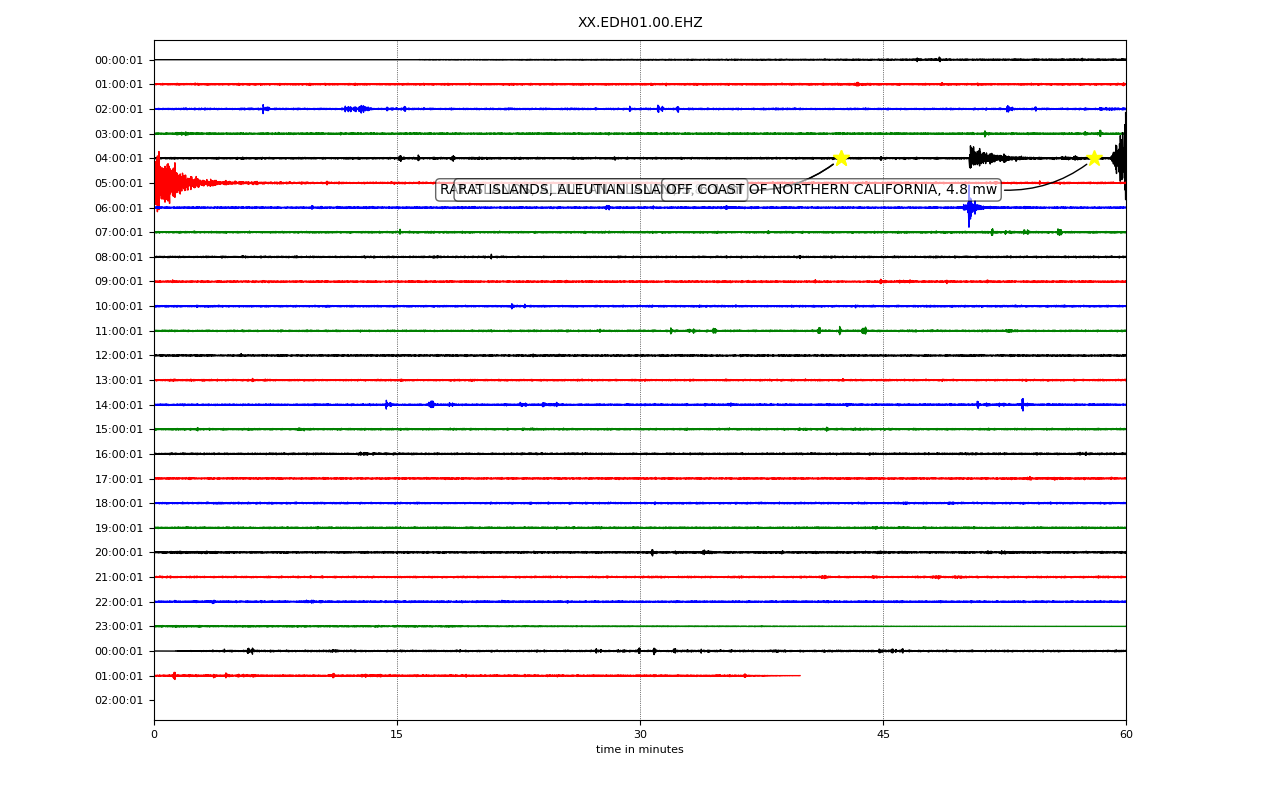Click the 0 tick on the x-axis

click(154, 735)
